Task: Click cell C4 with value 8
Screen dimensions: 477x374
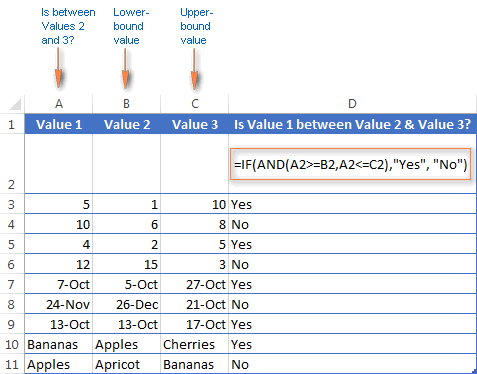Action: [x=195, y=224]
